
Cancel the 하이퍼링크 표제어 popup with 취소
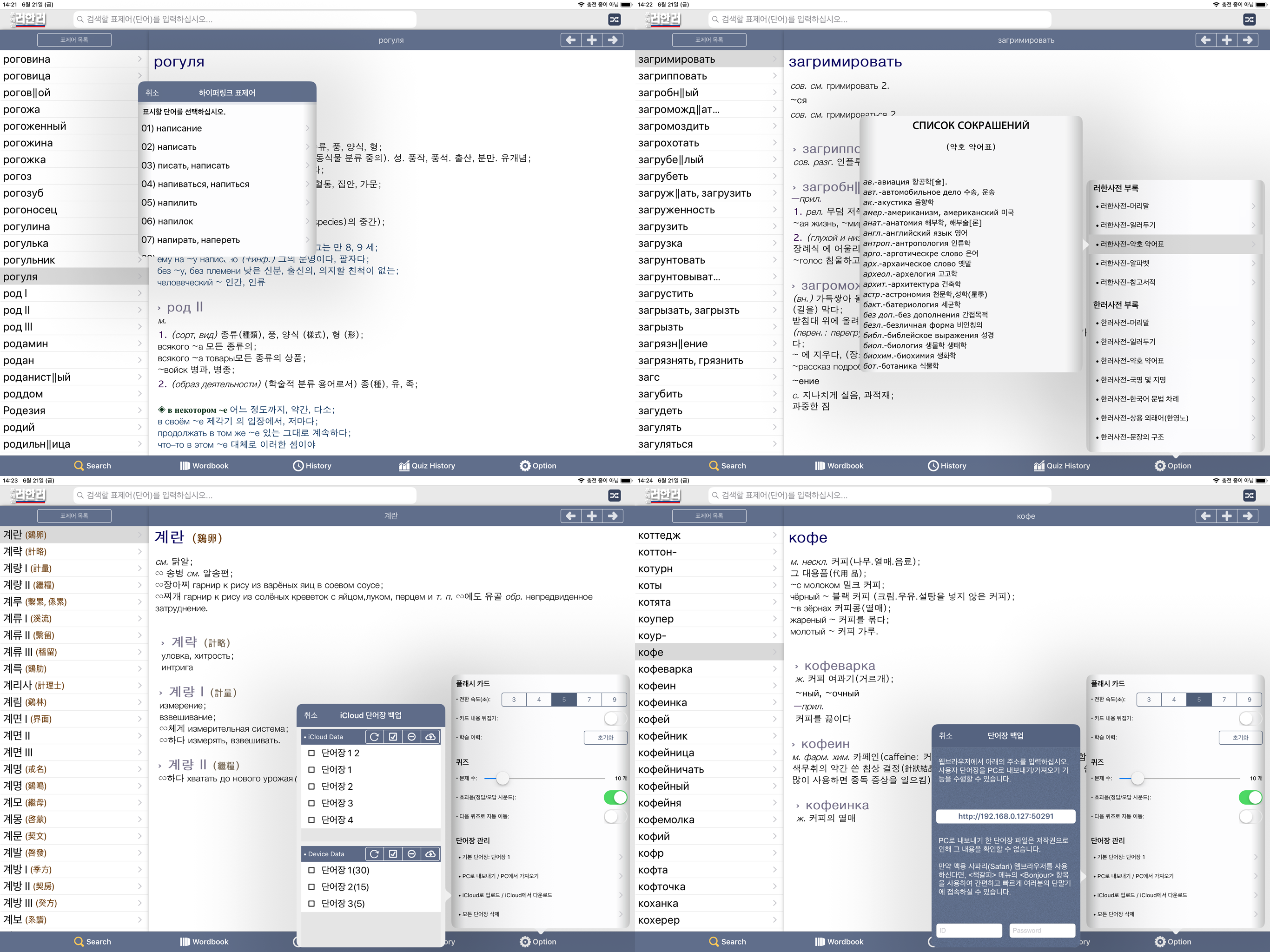click(x=152, y=93)
